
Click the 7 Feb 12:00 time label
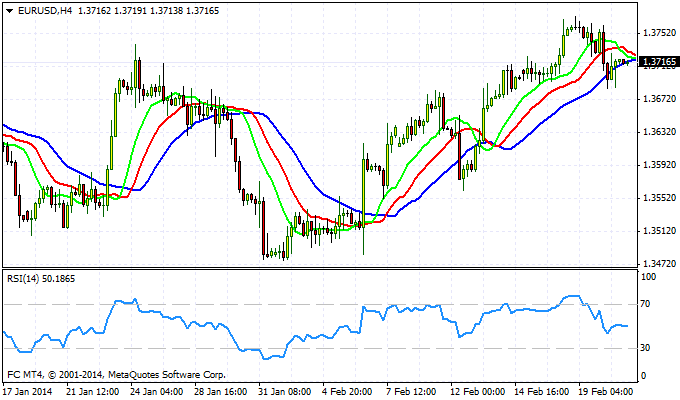[x=412, y=392]
